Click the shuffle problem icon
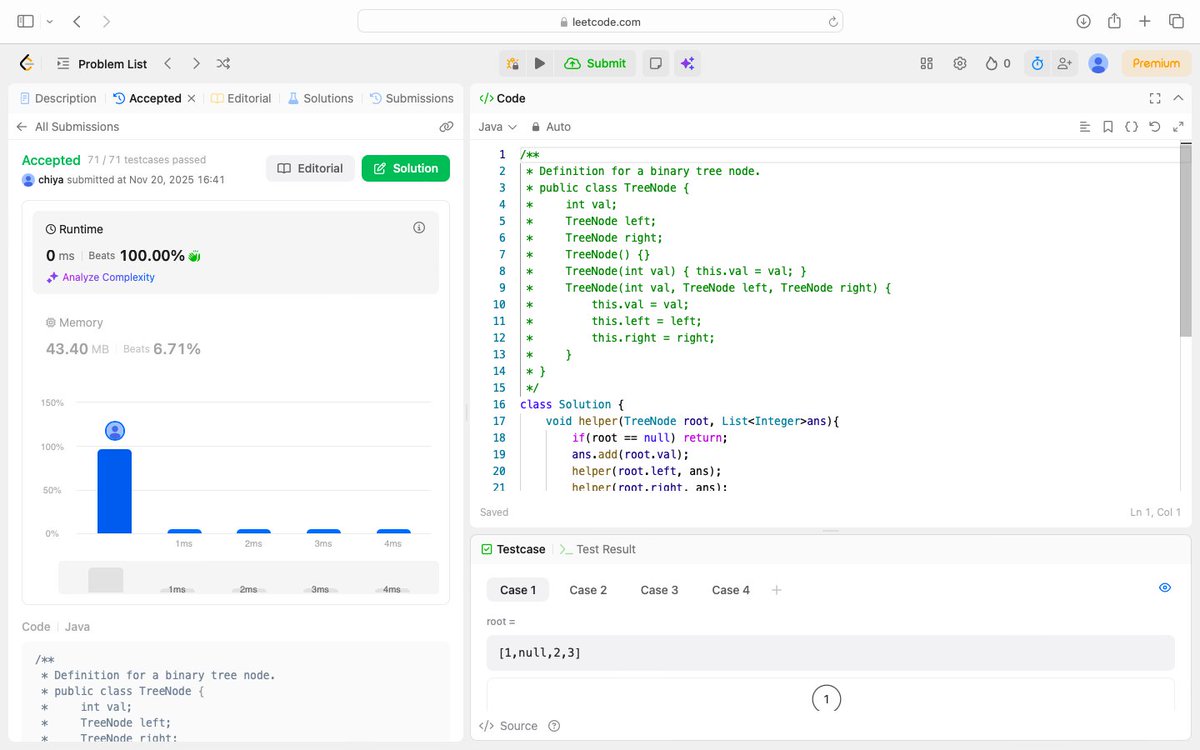Screen dimensions: 1200x750 [223, 62]
